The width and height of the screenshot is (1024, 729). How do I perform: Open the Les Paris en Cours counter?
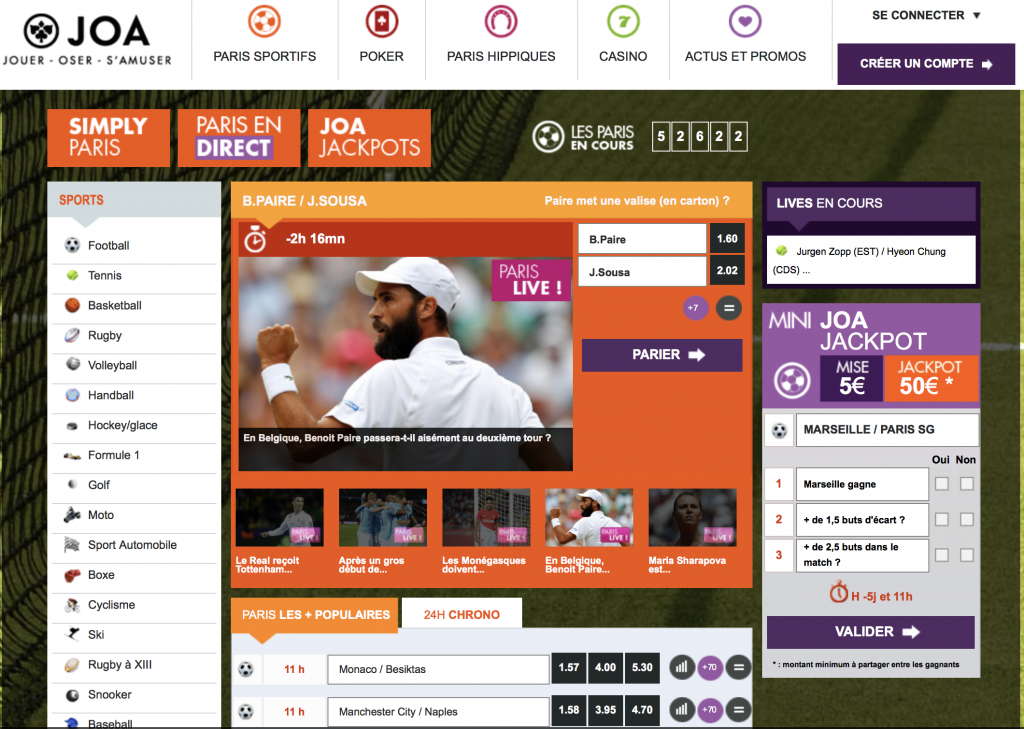point(640,137)
